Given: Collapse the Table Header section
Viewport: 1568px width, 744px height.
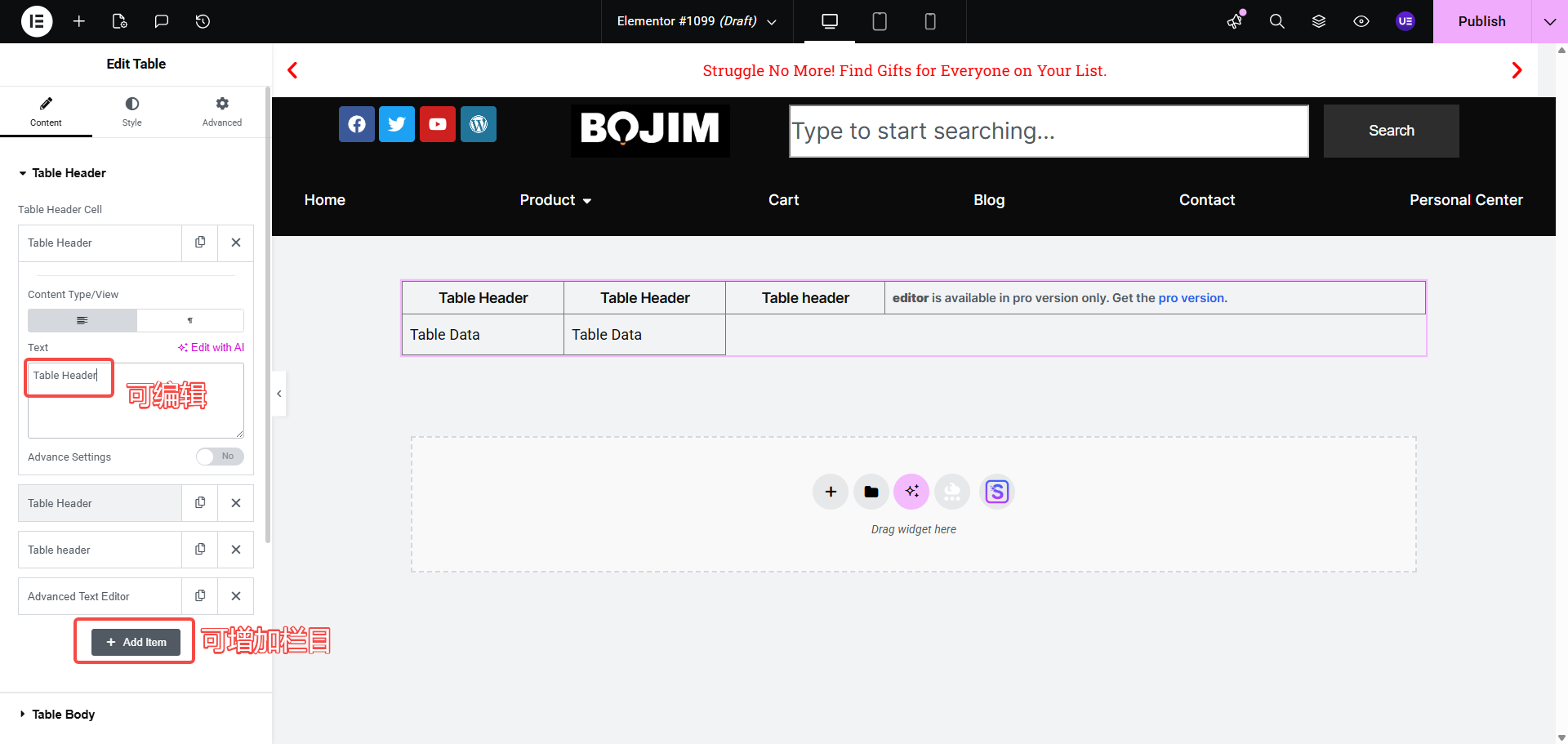Looking at the screenshot, I should click(x=69, y=173).
